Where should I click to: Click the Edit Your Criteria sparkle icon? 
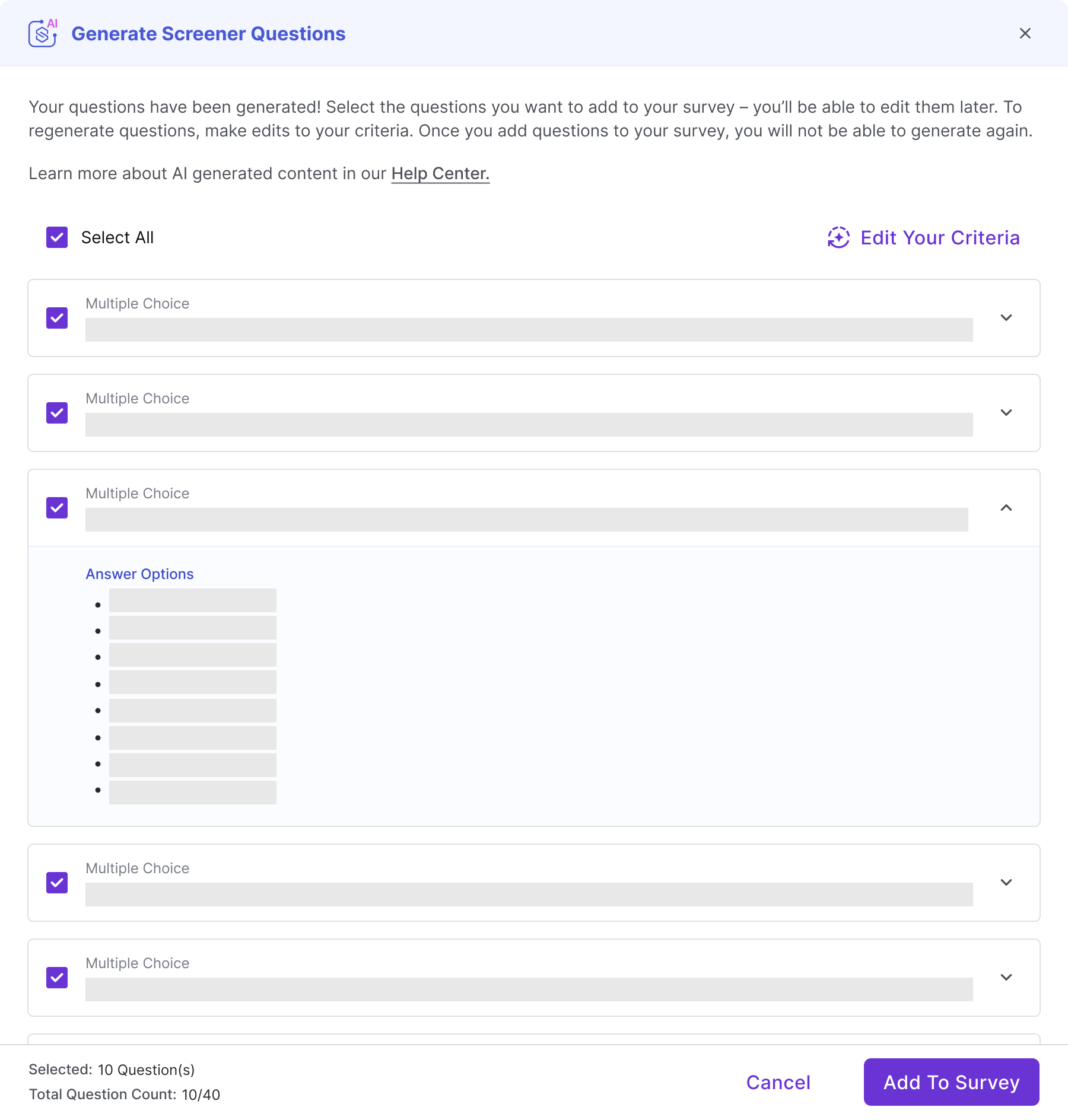[838, 237]
